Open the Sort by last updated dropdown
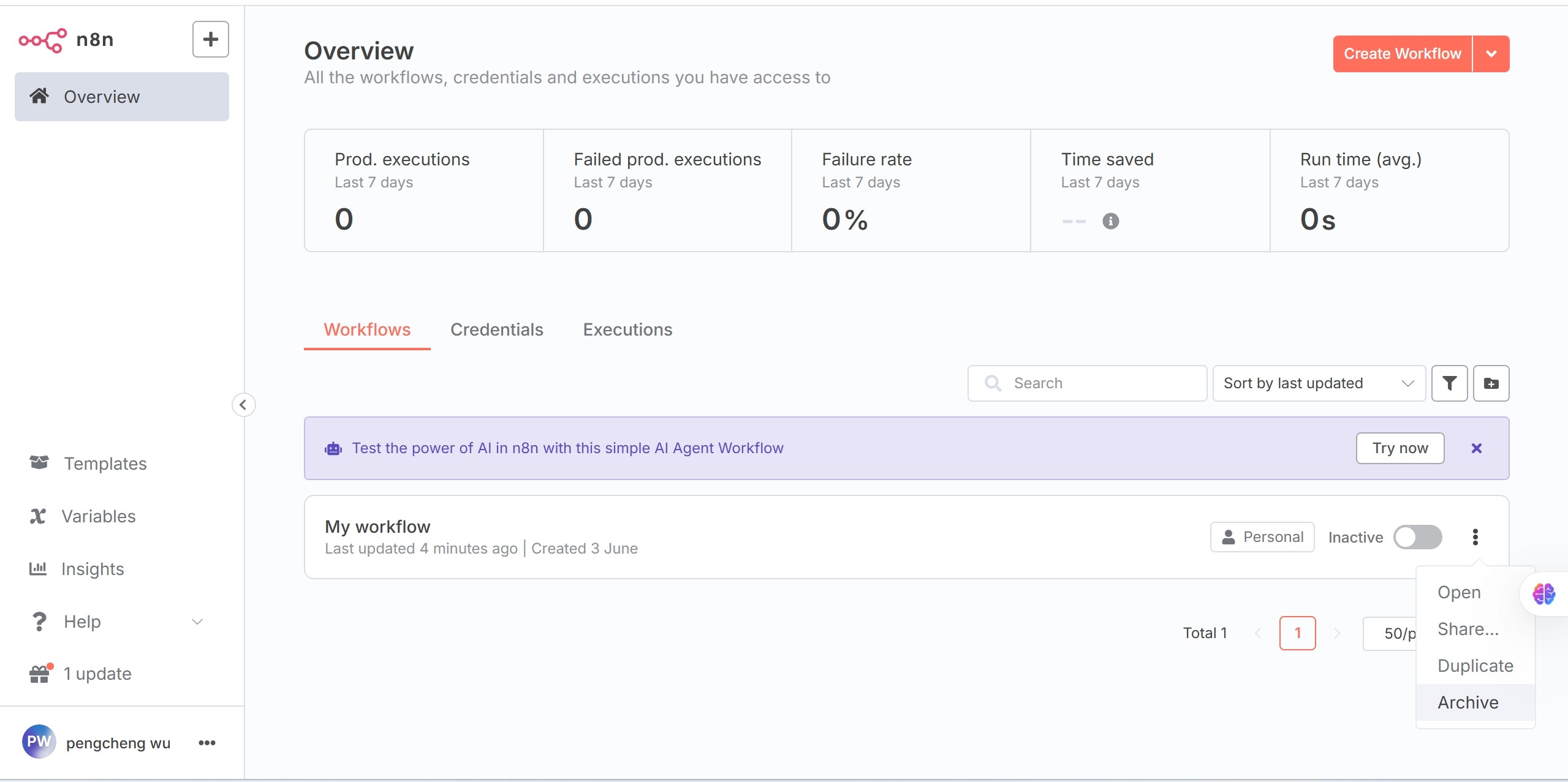 [x=1319, y=383]
